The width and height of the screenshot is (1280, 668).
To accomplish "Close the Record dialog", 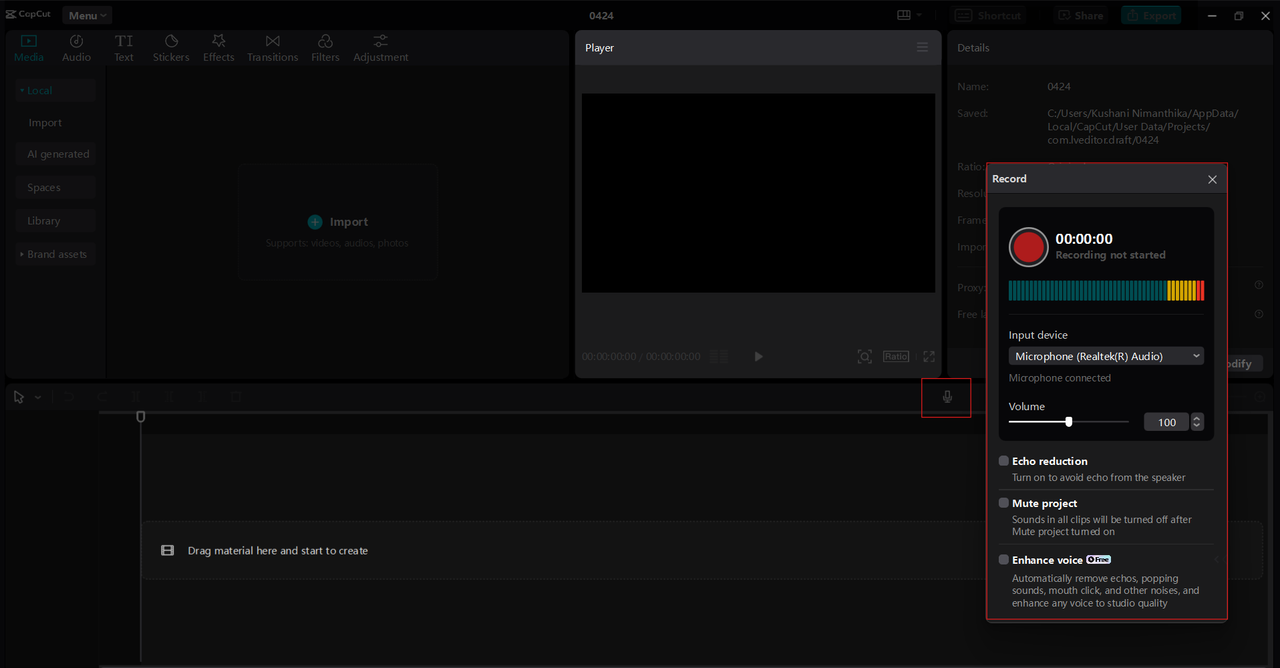I will coord(1212,179).
